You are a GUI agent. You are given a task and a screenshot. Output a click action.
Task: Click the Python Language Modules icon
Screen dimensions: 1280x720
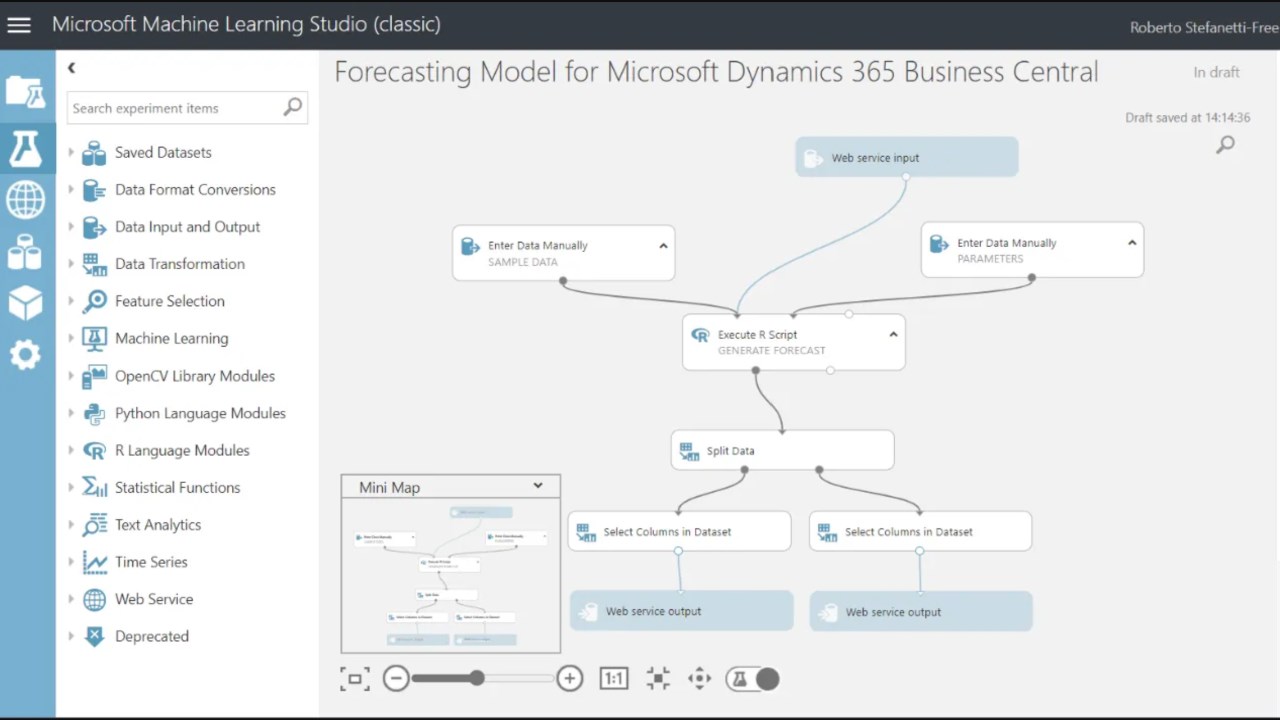(94, 413)
